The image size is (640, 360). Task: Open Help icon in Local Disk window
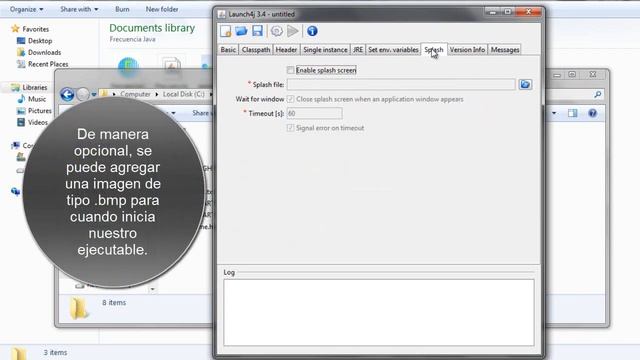pyautogui.click(x=593, y=113)
